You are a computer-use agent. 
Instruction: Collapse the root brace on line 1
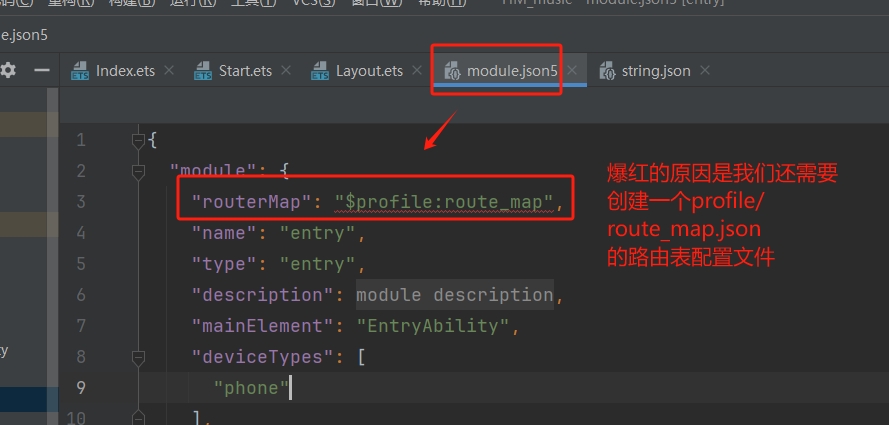coord(138,140)
